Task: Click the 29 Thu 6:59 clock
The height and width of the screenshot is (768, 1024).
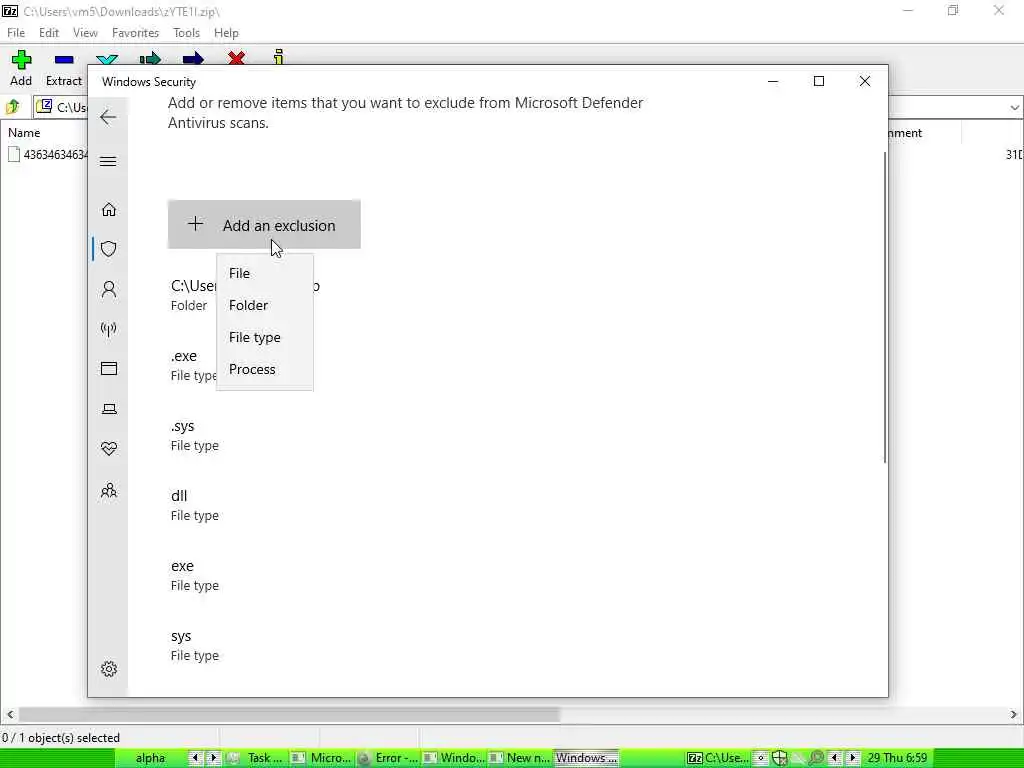Action: point(897,758)
